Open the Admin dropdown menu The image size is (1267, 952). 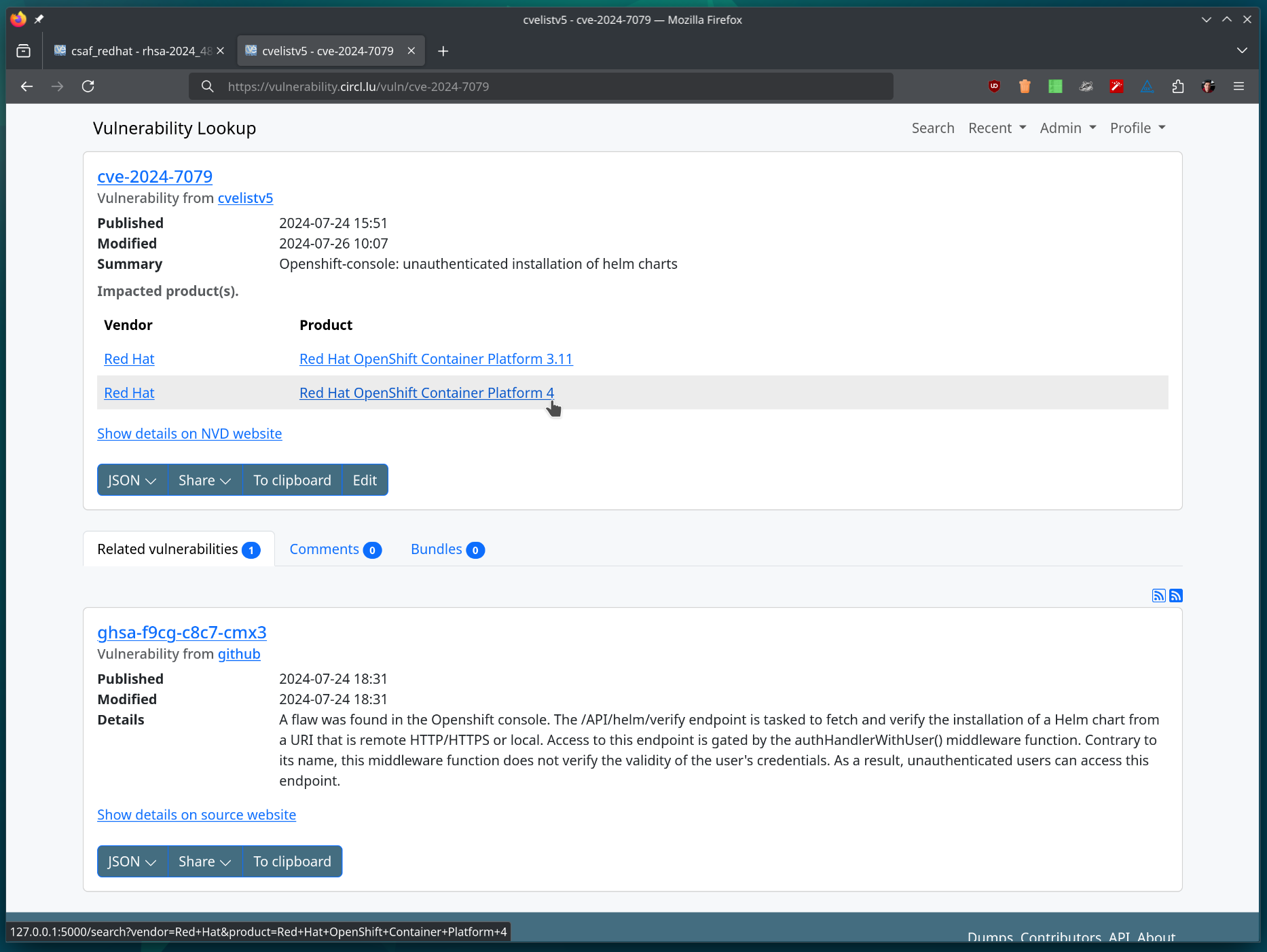tap(1067, 128)
